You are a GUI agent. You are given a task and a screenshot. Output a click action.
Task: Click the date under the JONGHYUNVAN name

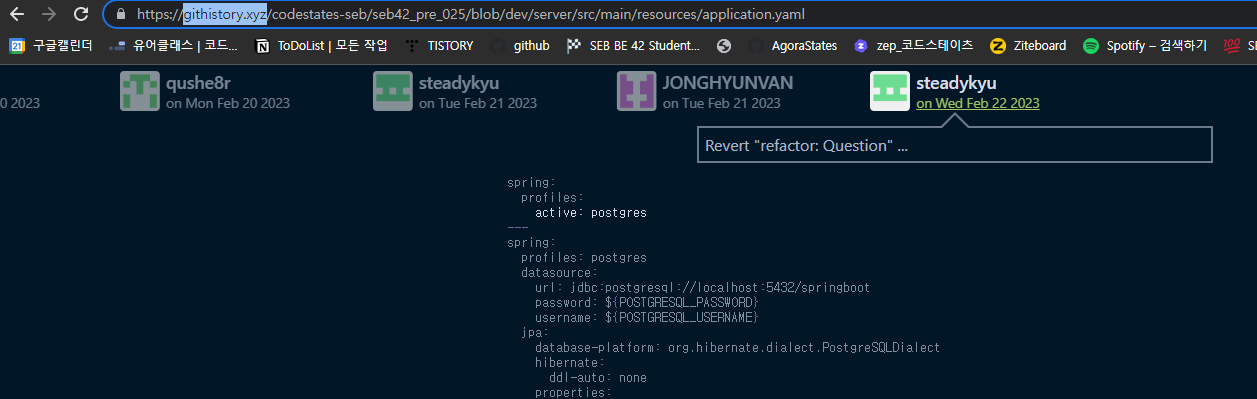pyautogui.click(x=721, y=103)
